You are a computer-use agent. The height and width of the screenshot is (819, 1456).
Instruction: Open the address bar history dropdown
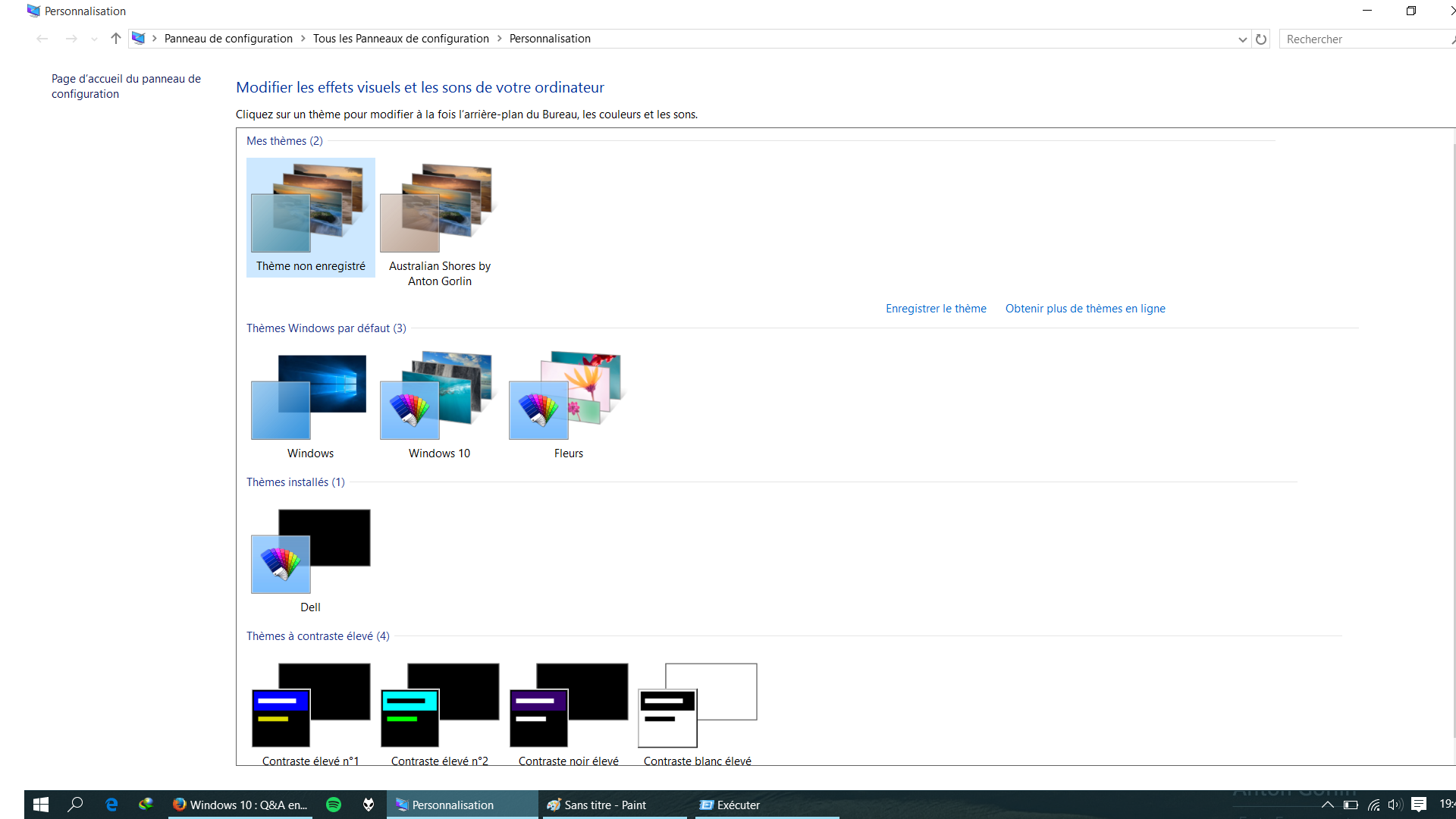(x=1242, y=39)
